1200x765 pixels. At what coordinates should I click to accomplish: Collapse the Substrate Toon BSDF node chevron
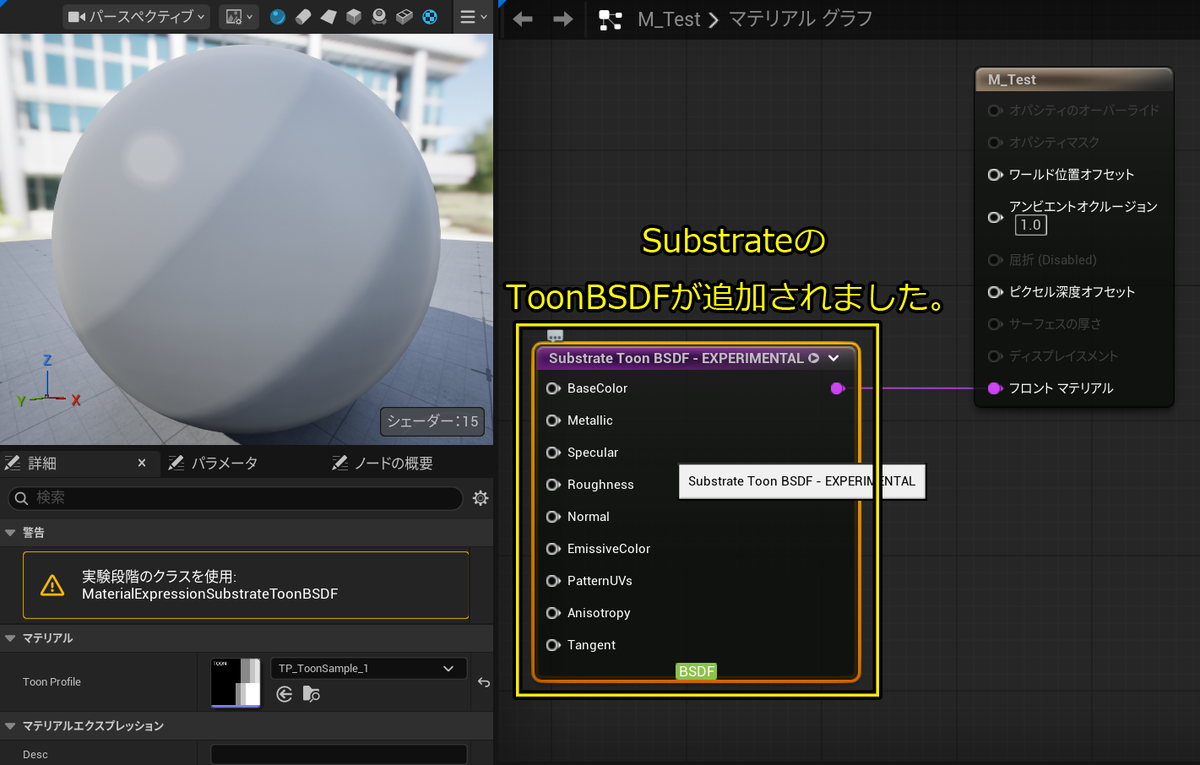coord(834,358)
